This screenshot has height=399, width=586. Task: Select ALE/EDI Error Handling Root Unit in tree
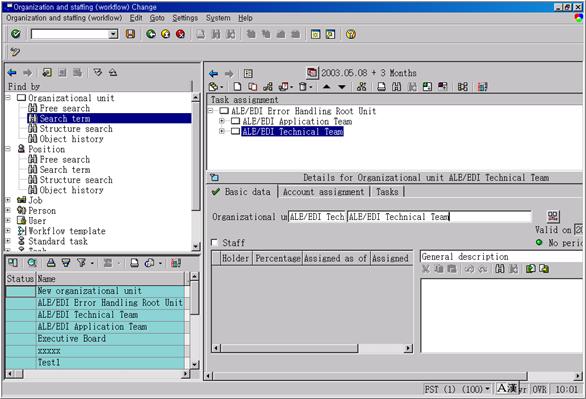pyautogui.click(x=303, y=111)
